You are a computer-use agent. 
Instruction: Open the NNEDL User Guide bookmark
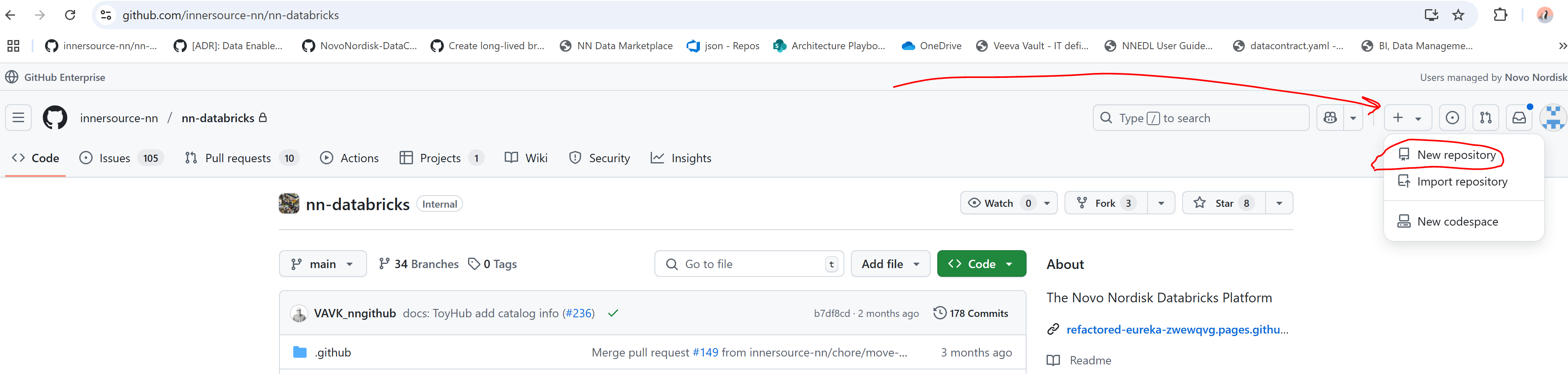[1158, 45]
